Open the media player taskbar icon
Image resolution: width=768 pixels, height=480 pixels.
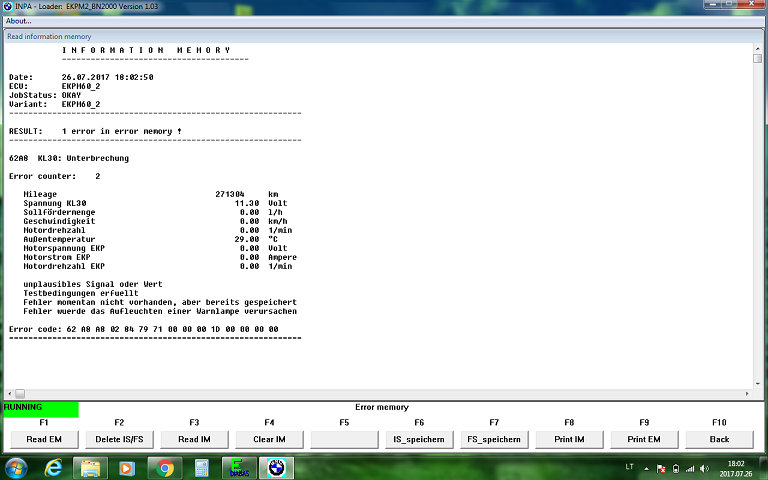tap(127, 467)
